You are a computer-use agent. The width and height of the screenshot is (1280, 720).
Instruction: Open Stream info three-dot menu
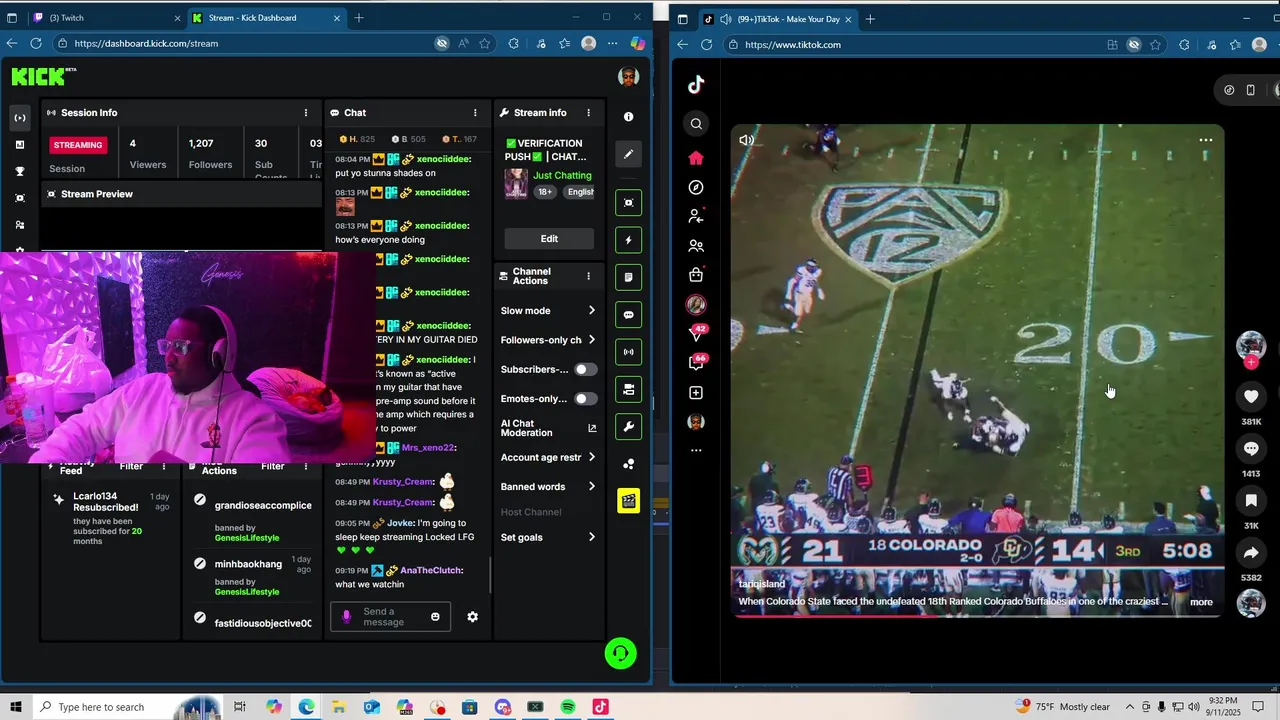click(588, 113)
